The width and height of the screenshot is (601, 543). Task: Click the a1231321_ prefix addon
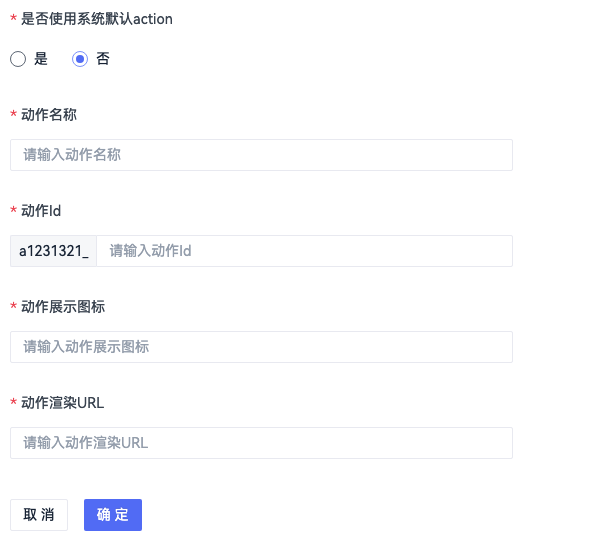53,251
